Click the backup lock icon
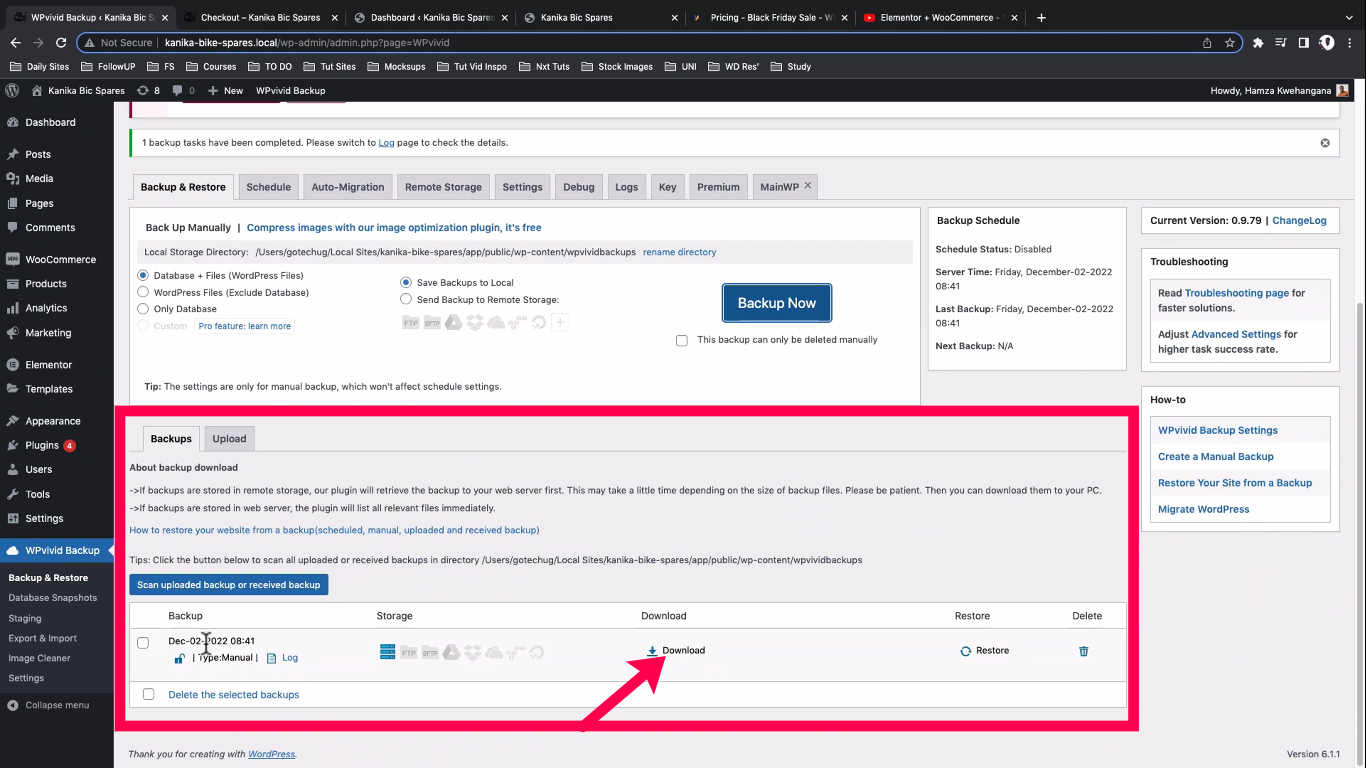This screenshot has width=1366, height=768. [179, 658]
